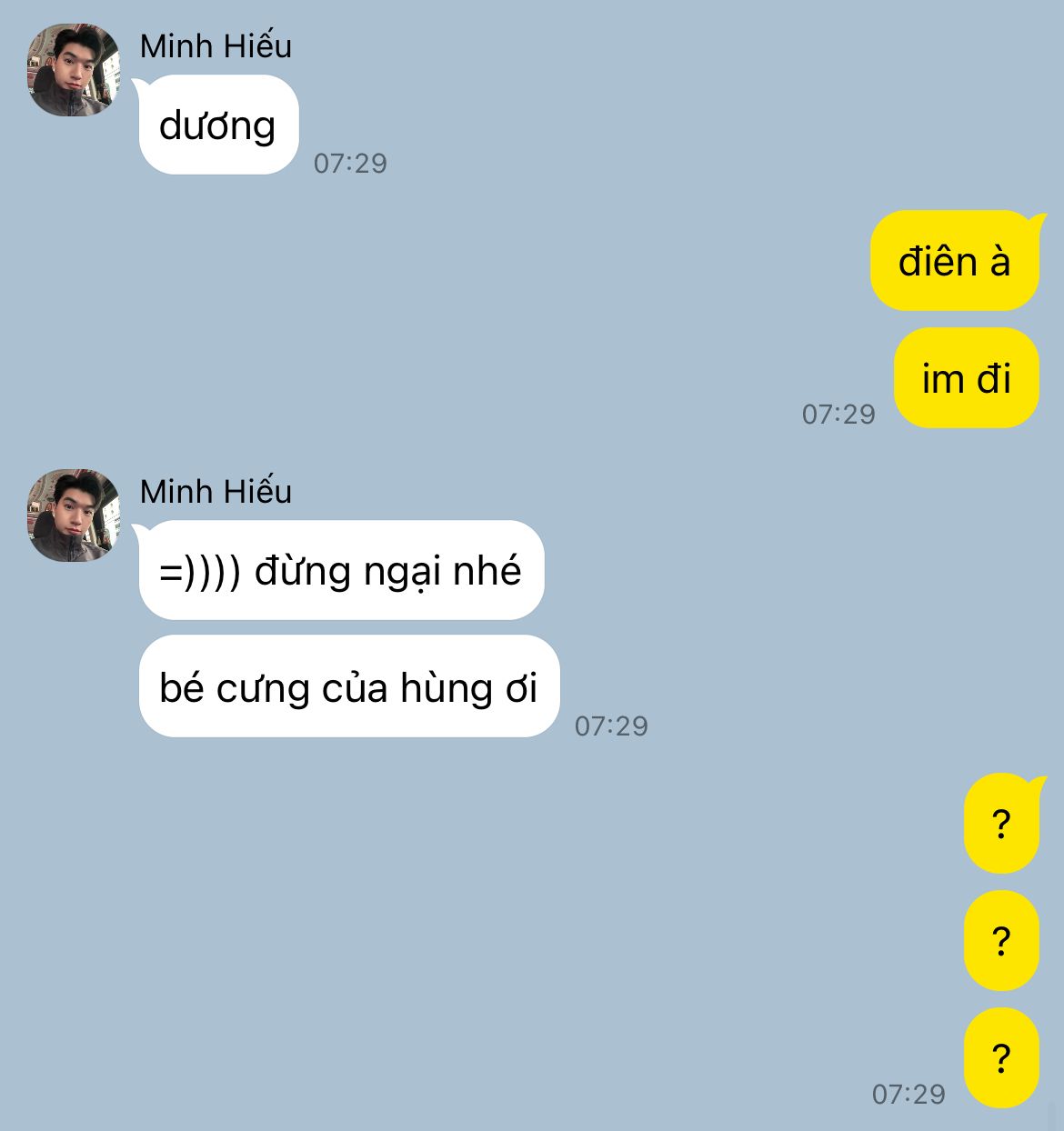Tap Minh Hiếu's avatar next to "đừng ngại nhé"
Image resolution: width=1064 pixels, height=1131 pixels.
point(73,515)
